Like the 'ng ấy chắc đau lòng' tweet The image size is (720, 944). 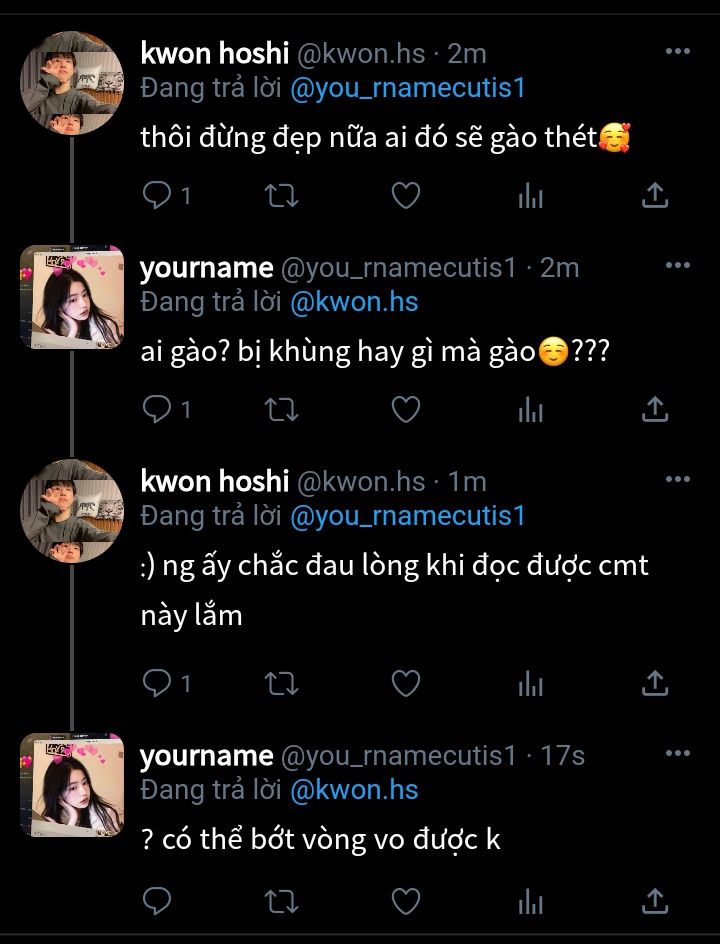click(x=405, y=683)
